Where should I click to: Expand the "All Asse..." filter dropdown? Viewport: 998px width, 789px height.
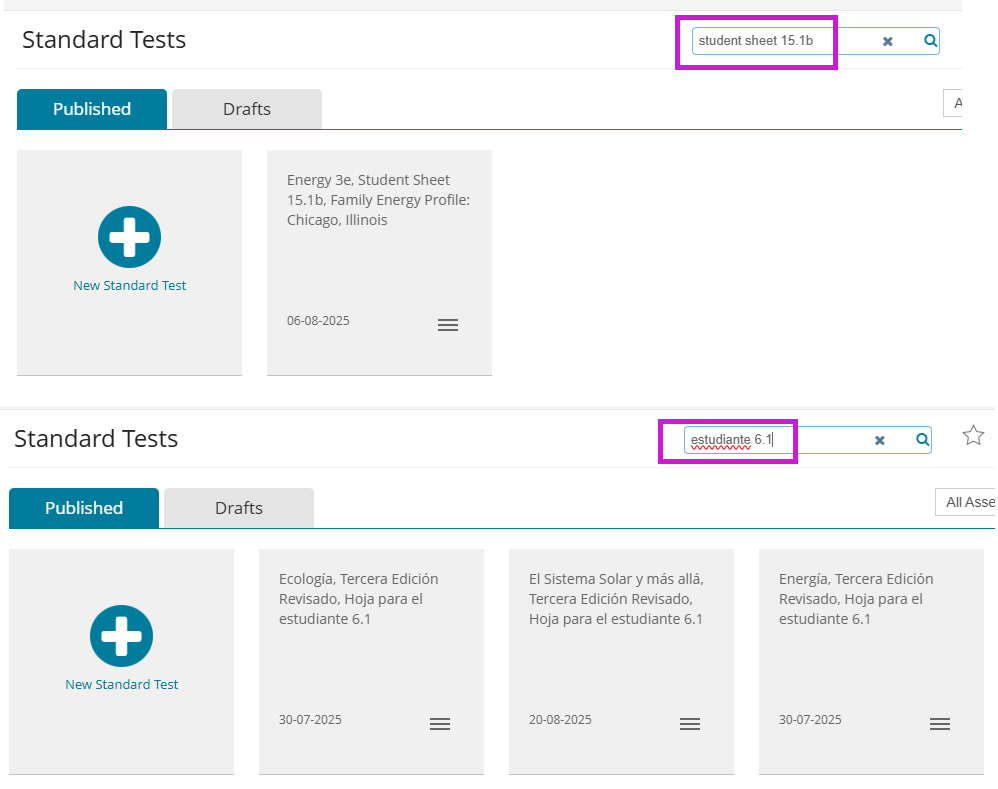tap(967, 502)
